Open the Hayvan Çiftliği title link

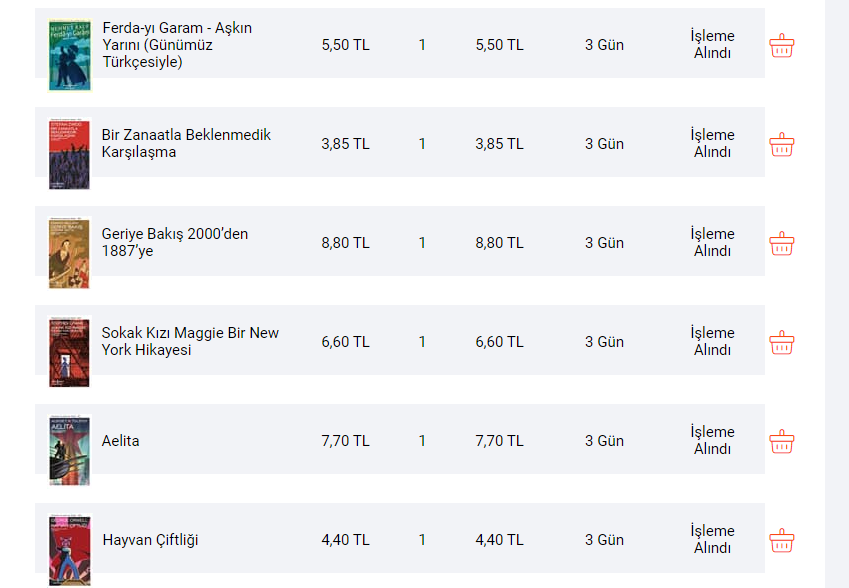(x=151, y=540)
